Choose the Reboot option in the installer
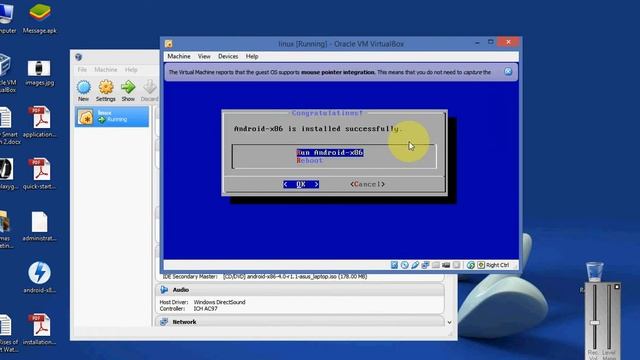The height and width of the screenshot is (360, 640). 309,160
